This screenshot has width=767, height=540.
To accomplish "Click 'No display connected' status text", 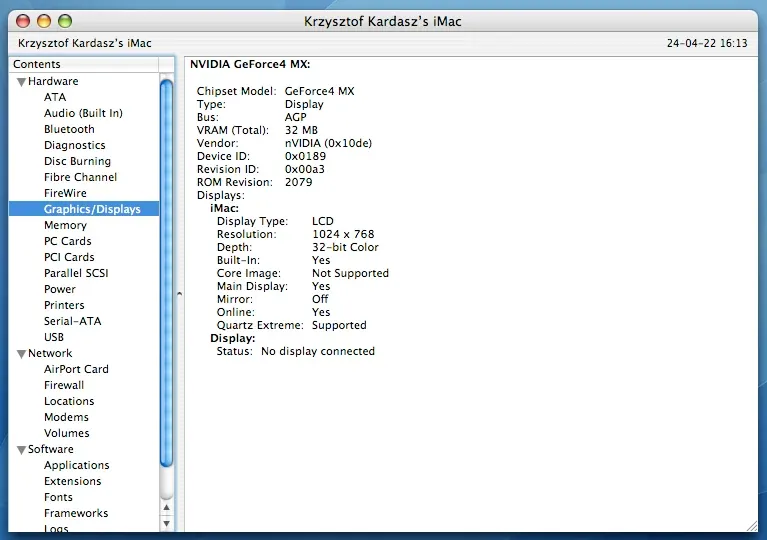I will [318, 351].
